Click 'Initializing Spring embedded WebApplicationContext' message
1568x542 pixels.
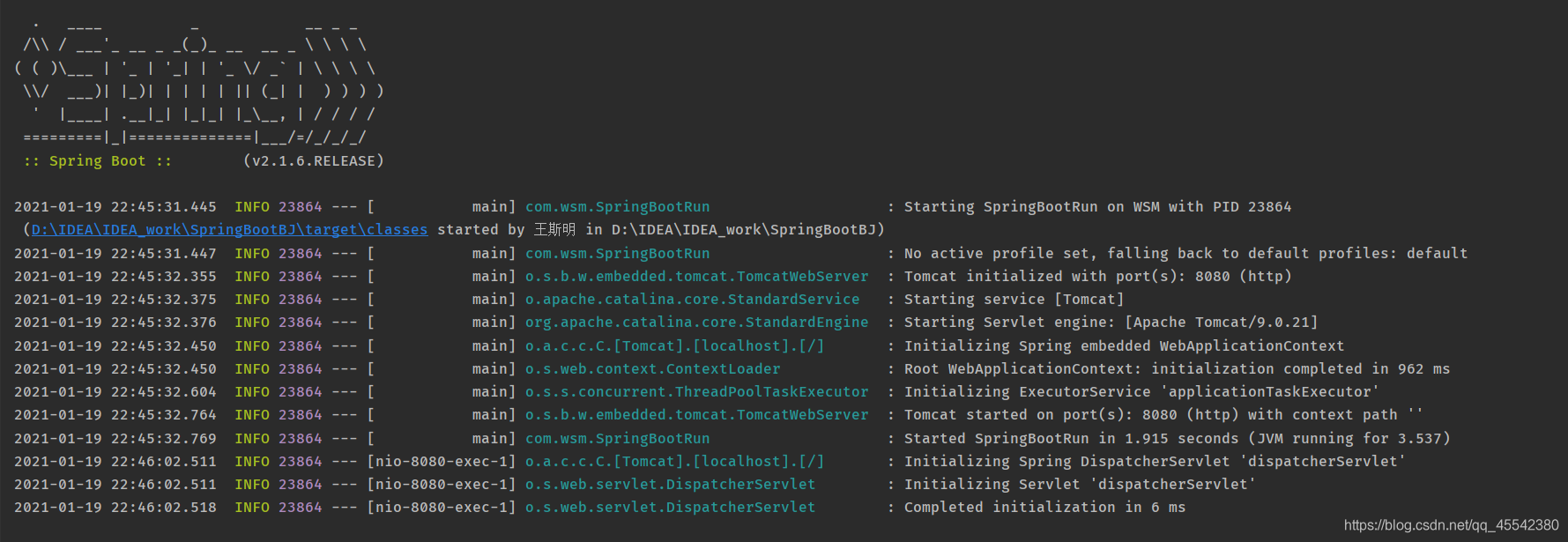pyautogui.click(x=1124, y=346)
